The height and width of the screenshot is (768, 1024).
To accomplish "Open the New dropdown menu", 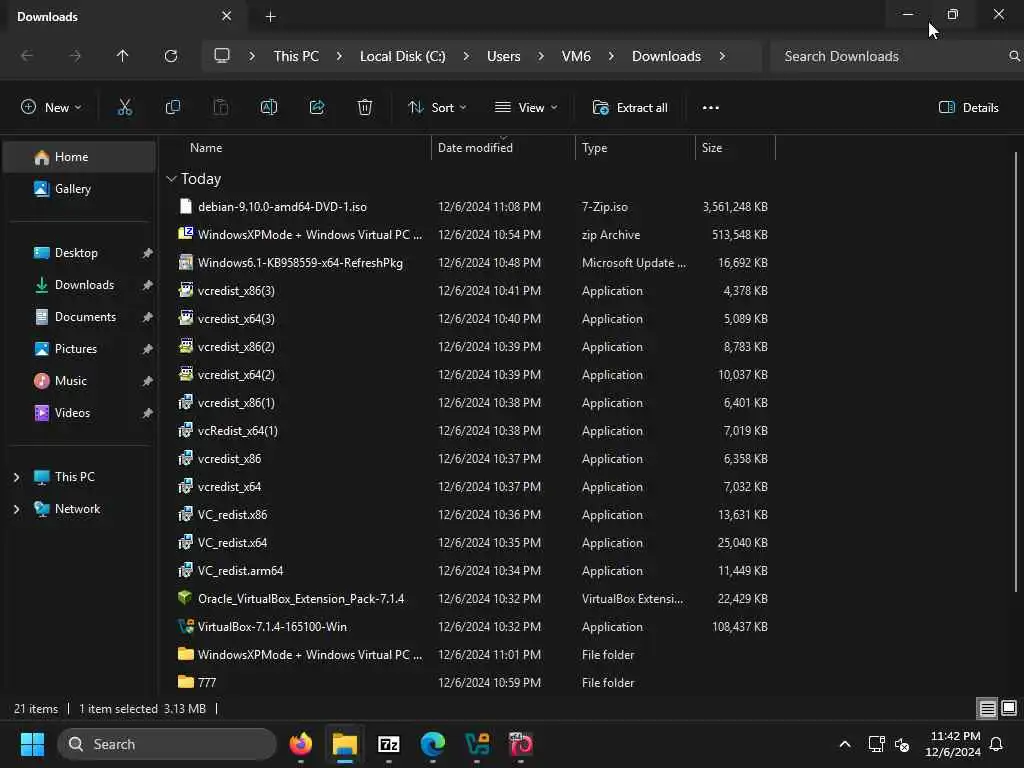I will [51, 108].
